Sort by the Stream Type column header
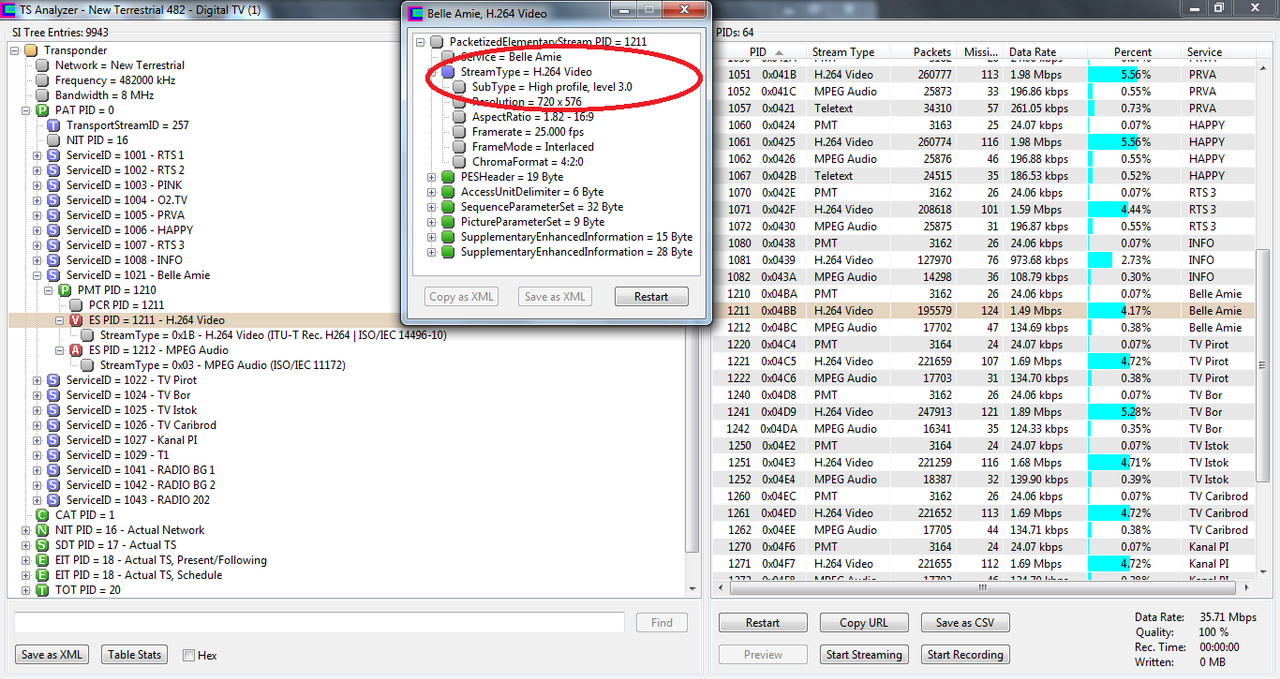Screen dimensions: 1280x679 point(846,52)
